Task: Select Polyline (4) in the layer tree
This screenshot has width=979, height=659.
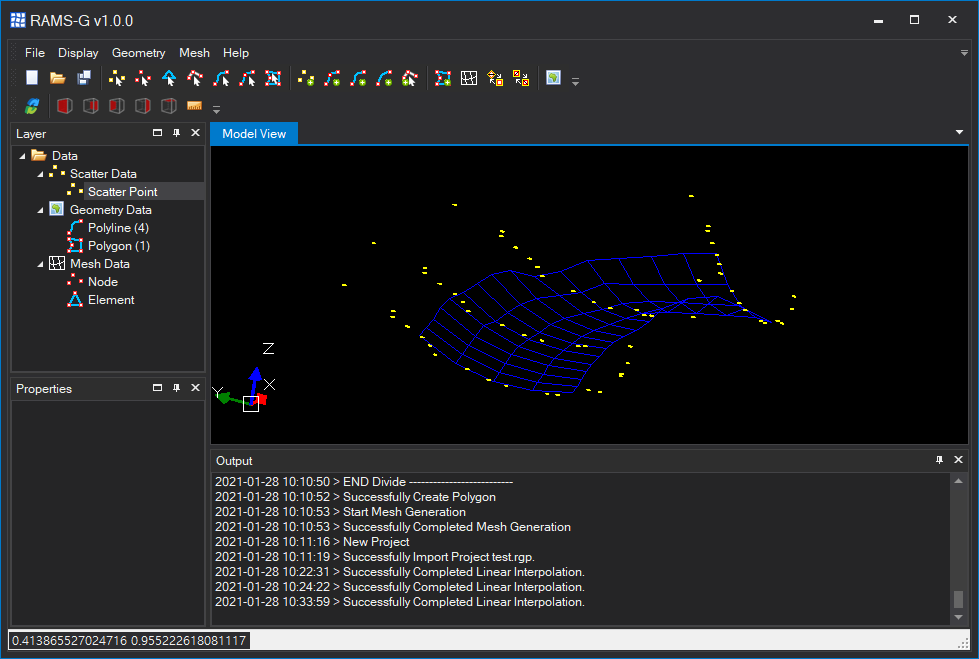Action: (x=118, y=228)
